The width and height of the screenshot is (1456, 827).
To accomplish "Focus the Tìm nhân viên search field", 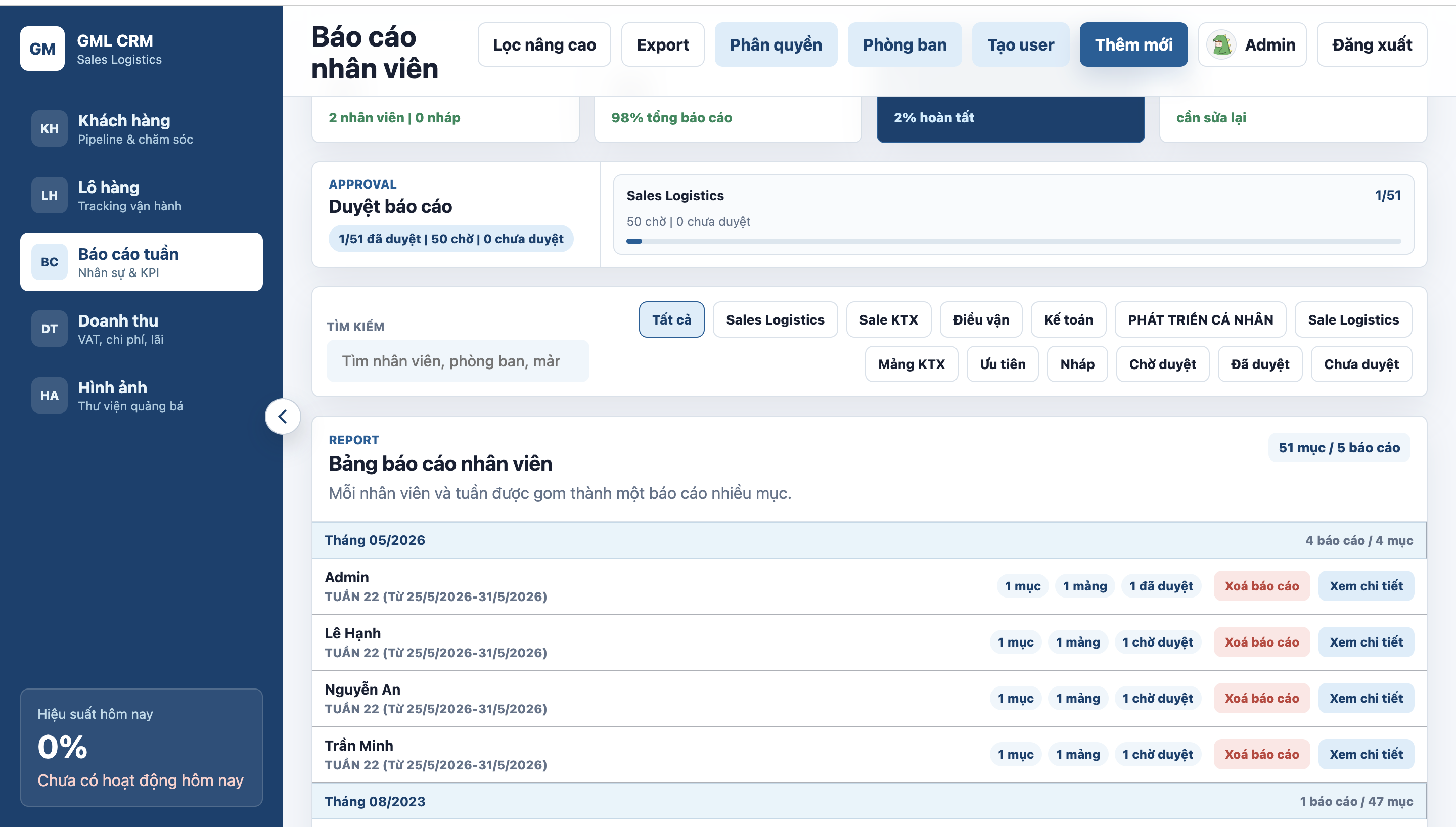I will click(458, 362).
